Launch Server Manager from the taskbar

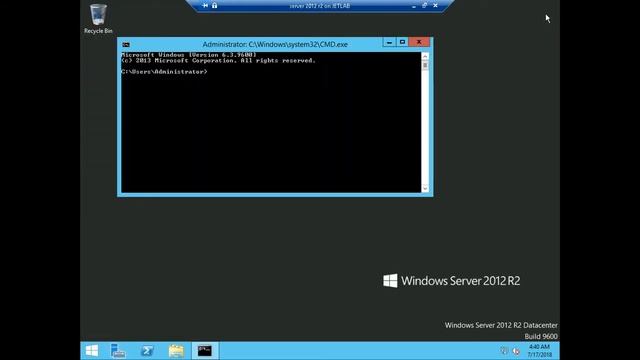click(118, 351)
